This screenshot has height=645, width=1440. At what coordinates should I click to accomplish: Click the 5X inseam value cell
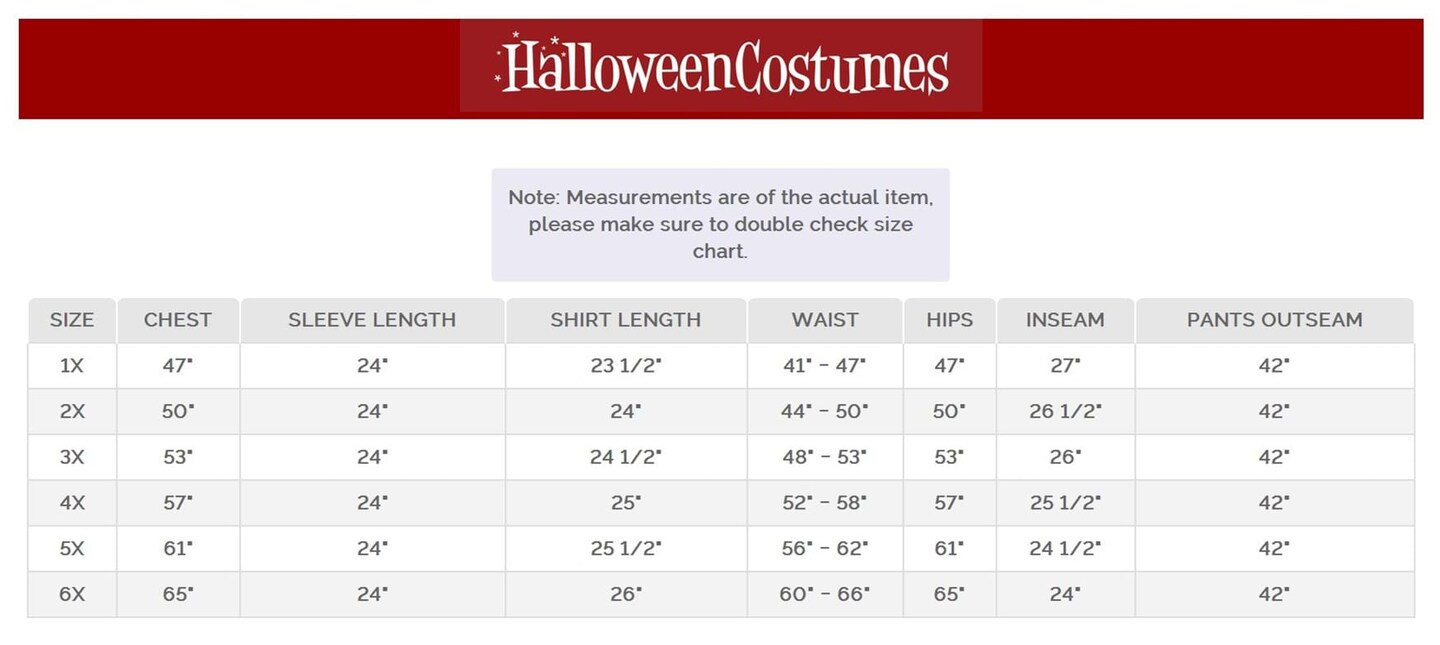[x=1065, y=548]
